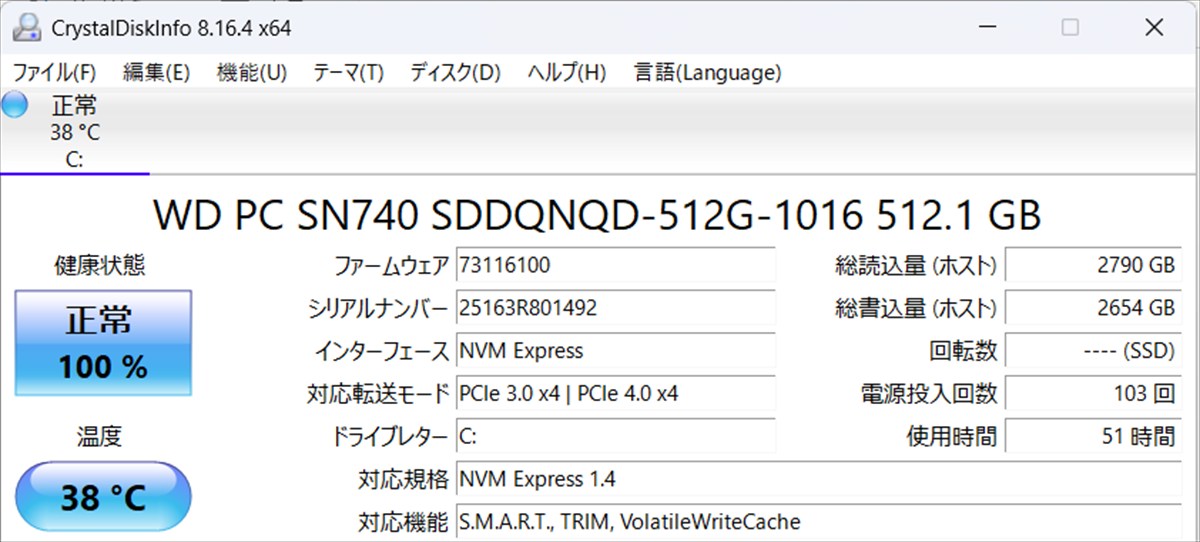
Task: Click the total host writes value 2654 GB
Action: point(1091,308)
